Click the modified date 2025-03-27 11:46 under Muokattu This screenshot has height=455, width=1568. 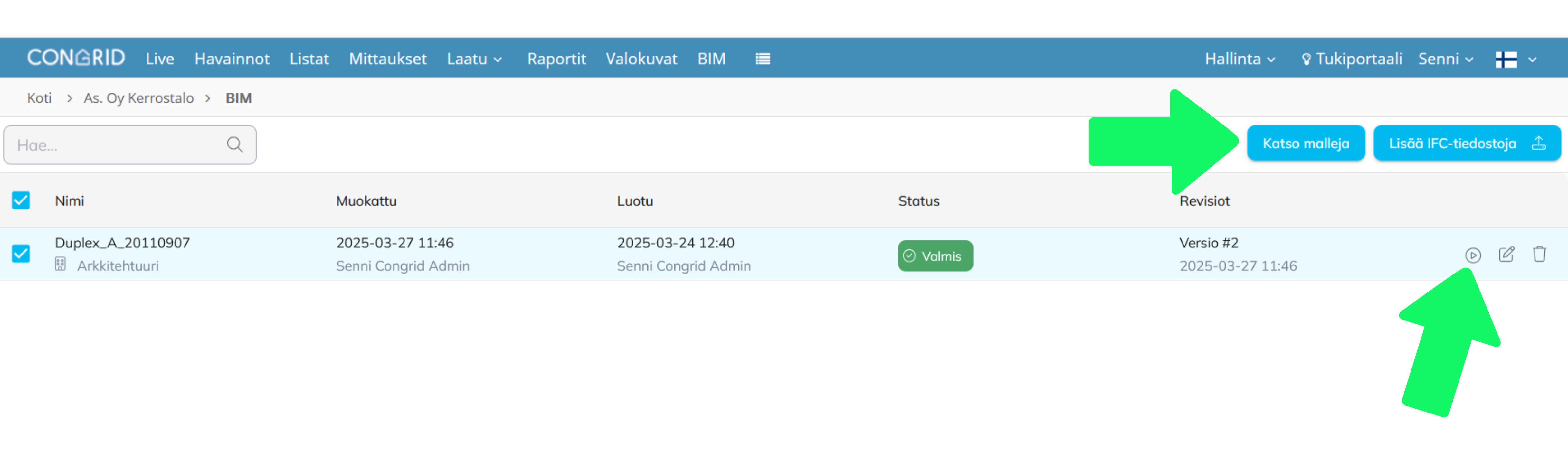(395, 243)
